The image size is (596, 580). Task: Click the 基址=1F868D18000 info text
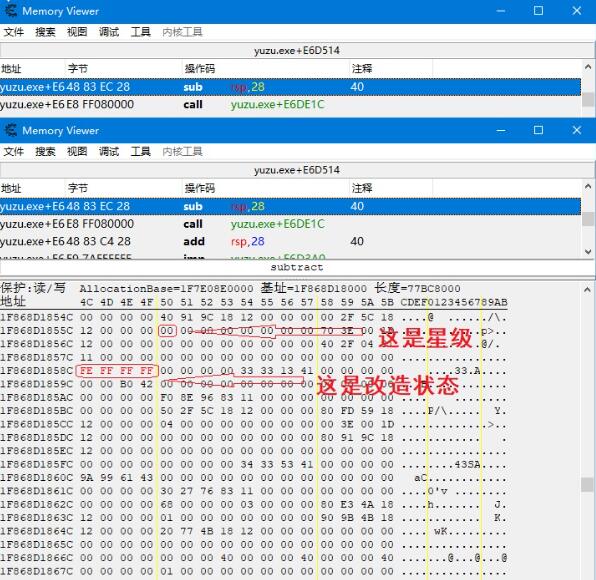314,288
